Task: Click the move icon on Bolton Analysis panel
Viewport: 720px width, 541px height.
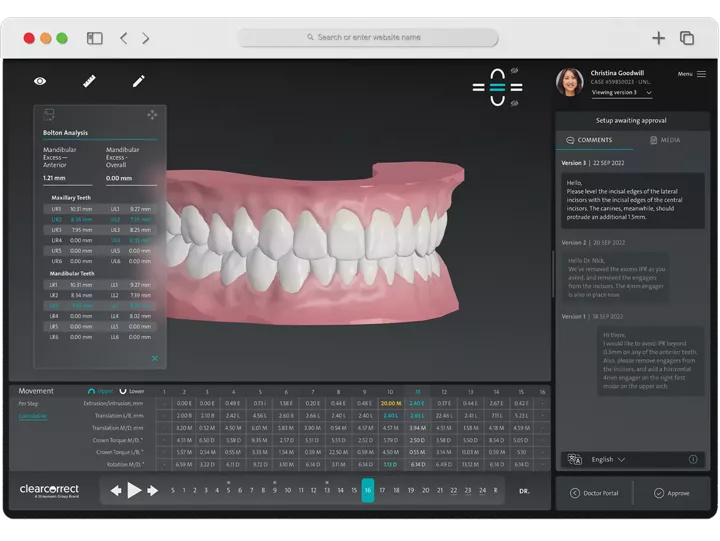Action: (152, 115)
